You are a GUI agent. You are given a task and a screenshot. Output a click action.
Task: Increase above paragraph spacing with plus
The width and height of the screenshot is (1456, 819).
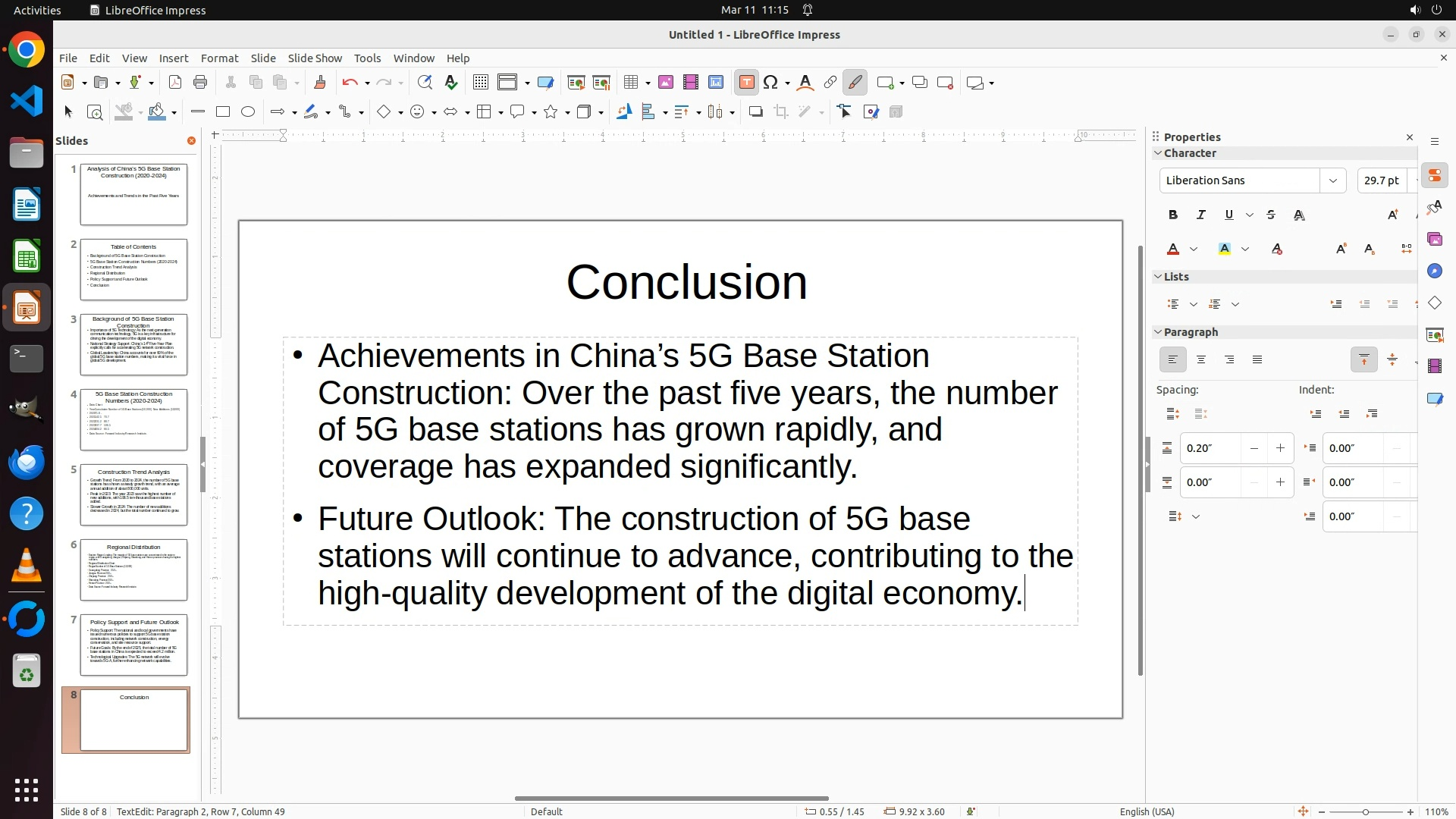pyautogui.click(x=1281, y=448)
